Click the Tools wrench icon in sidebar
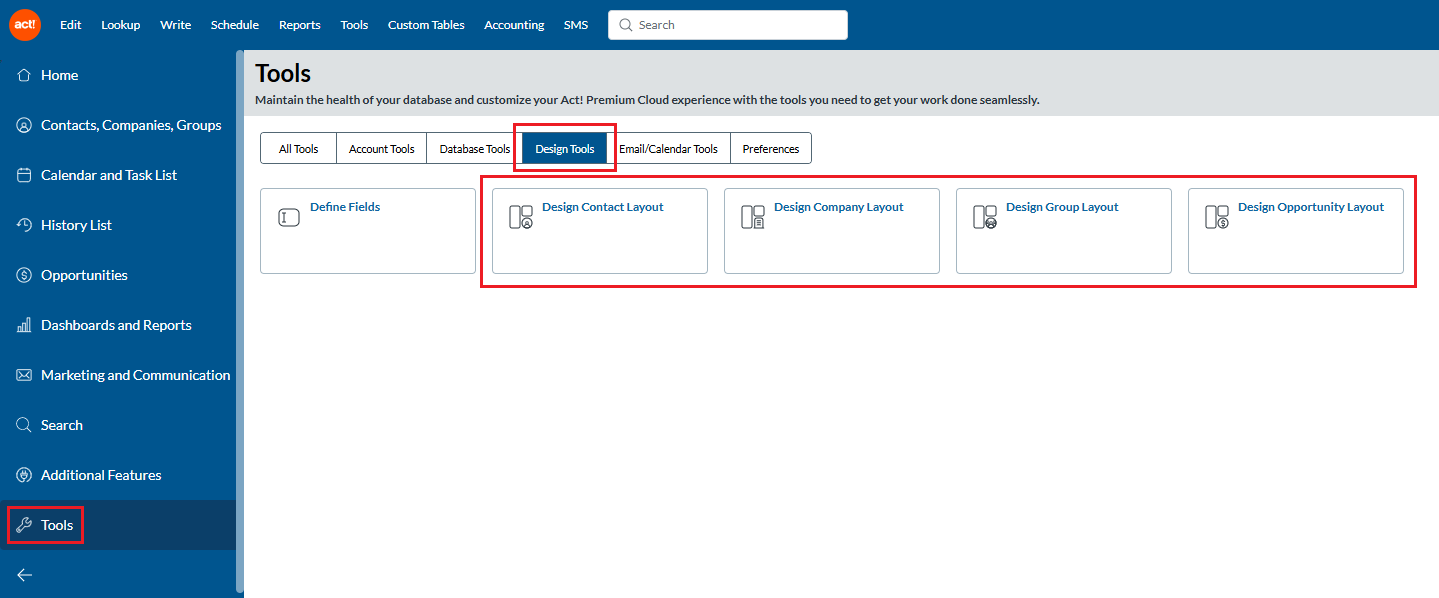 pos(25,525)
